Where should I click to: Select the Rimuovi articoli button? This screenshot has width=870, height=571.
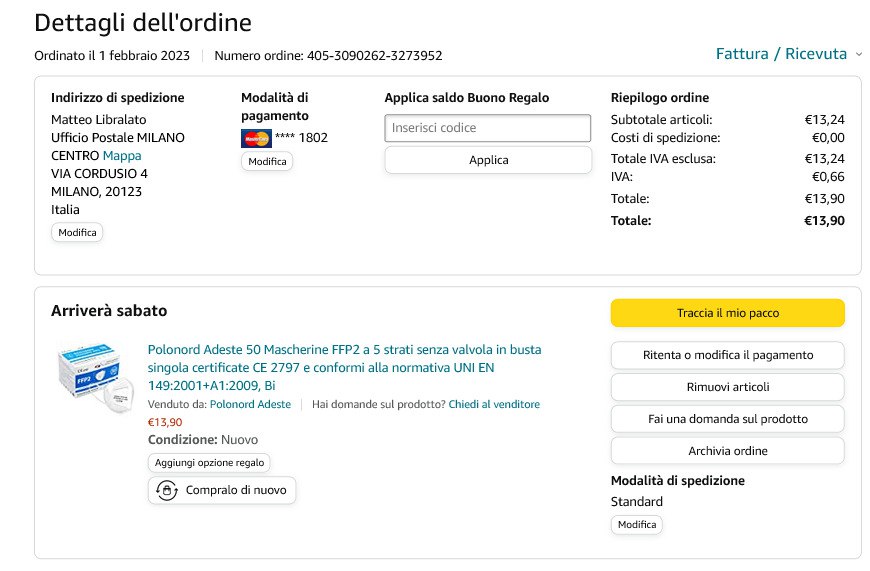coord(727,387)
